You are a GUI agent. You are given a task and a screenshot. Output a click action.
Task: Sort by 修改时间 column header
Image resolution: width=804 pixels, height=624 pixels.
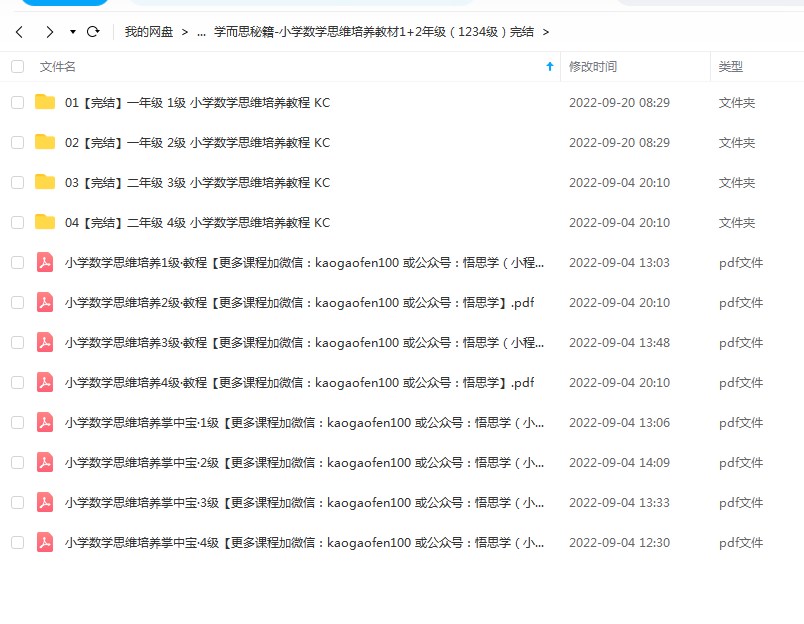(593, 67)
